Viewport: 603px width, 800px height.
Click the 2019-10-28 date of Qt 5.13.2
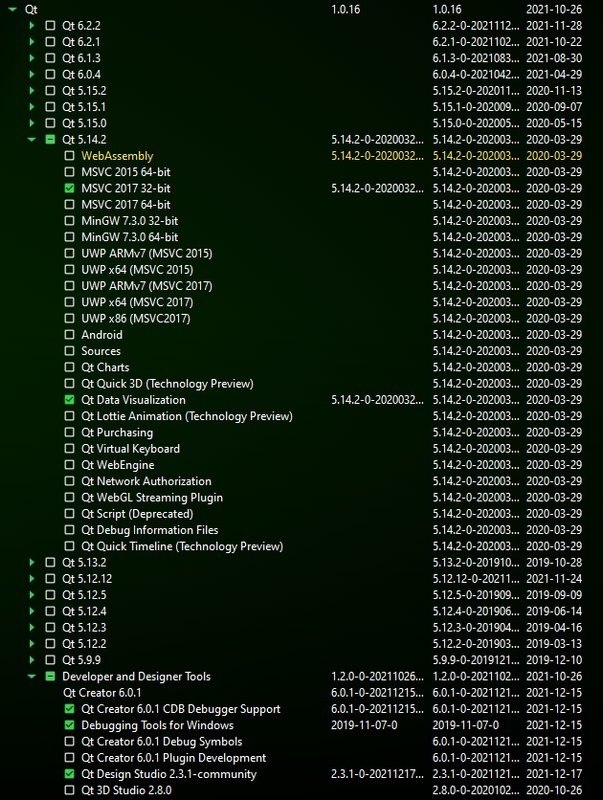point(554,562)
